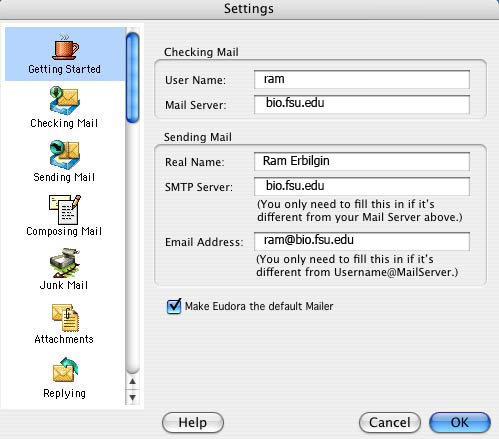The width and height of the screenshot is (499, 439).
Task: Click the blue sidebar scrollbar thumb
Action: pyautogui.click(x=133, y=78)
